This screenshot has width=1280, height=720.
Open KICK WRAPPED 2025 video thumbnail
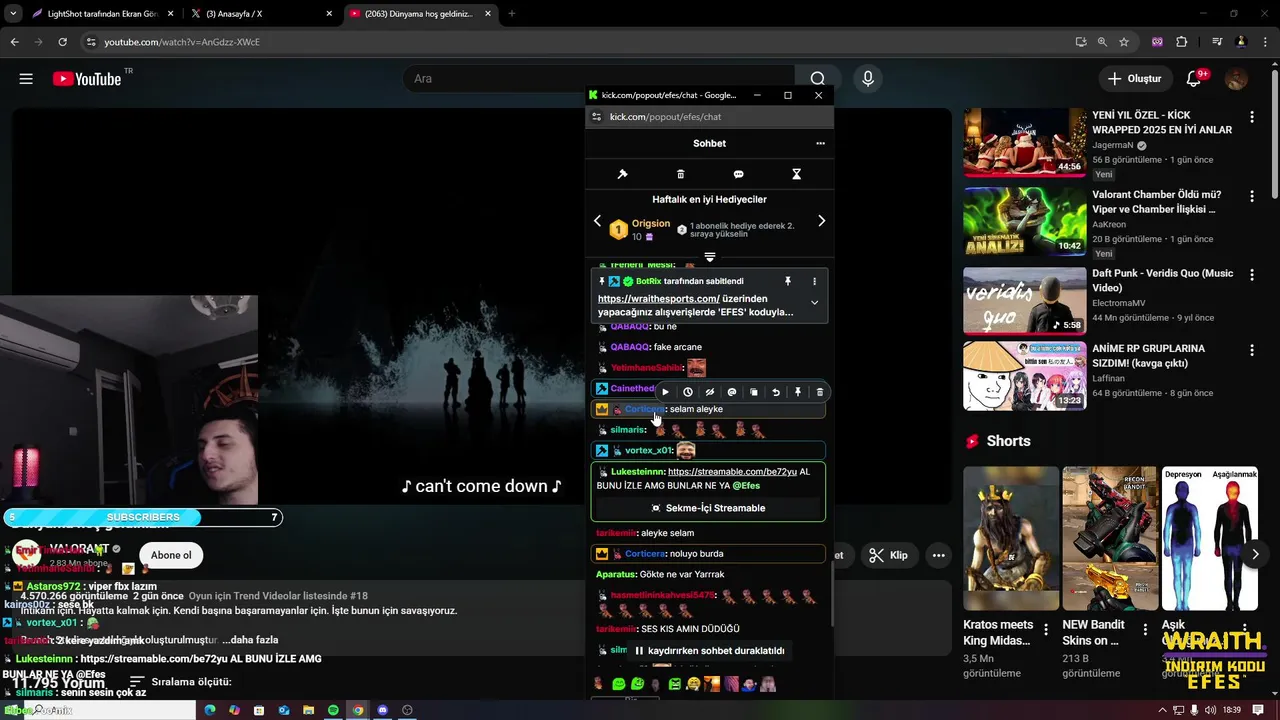point(1025,142)
